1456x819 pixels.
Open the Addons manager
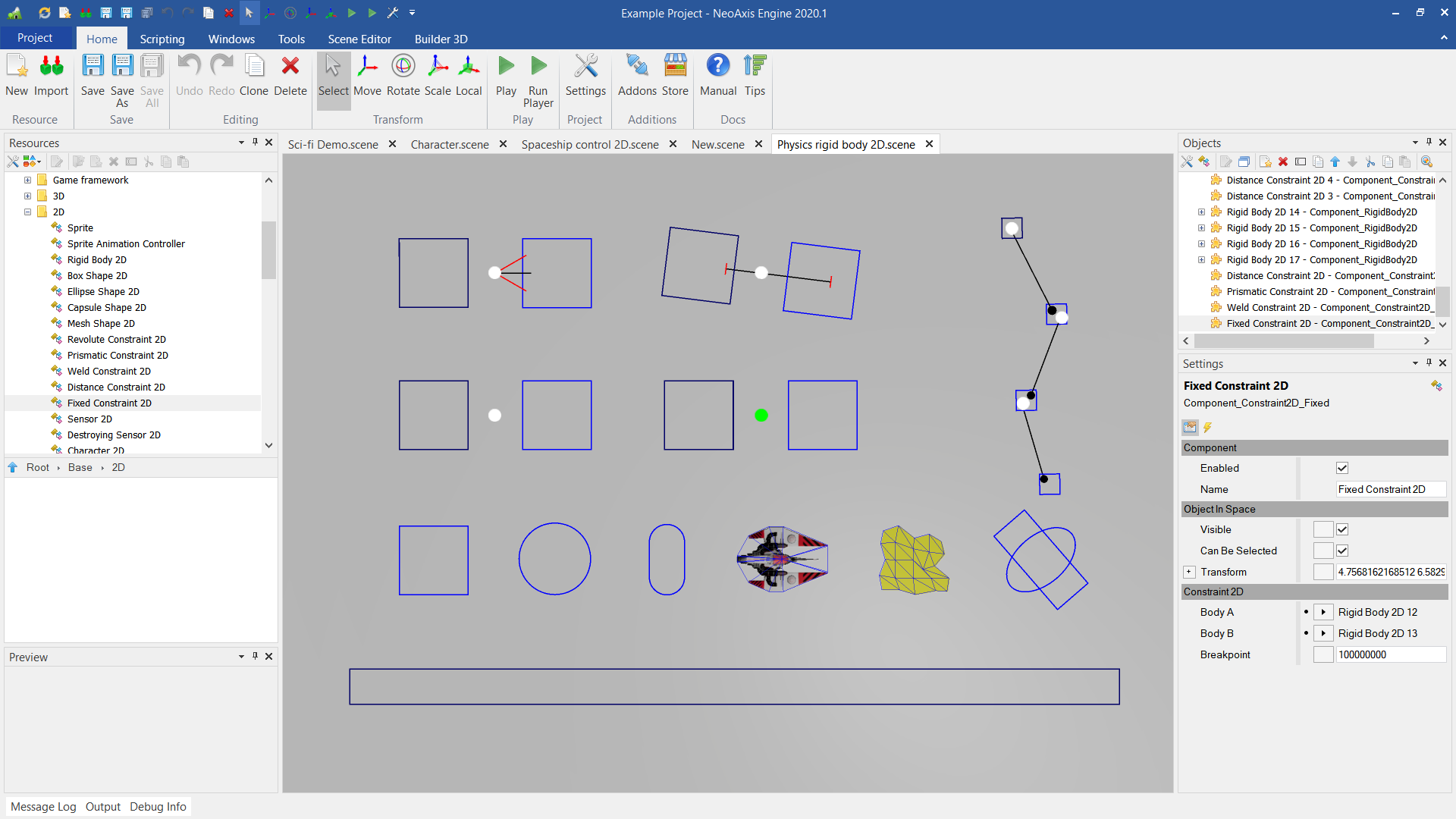[x=636, y=75]
